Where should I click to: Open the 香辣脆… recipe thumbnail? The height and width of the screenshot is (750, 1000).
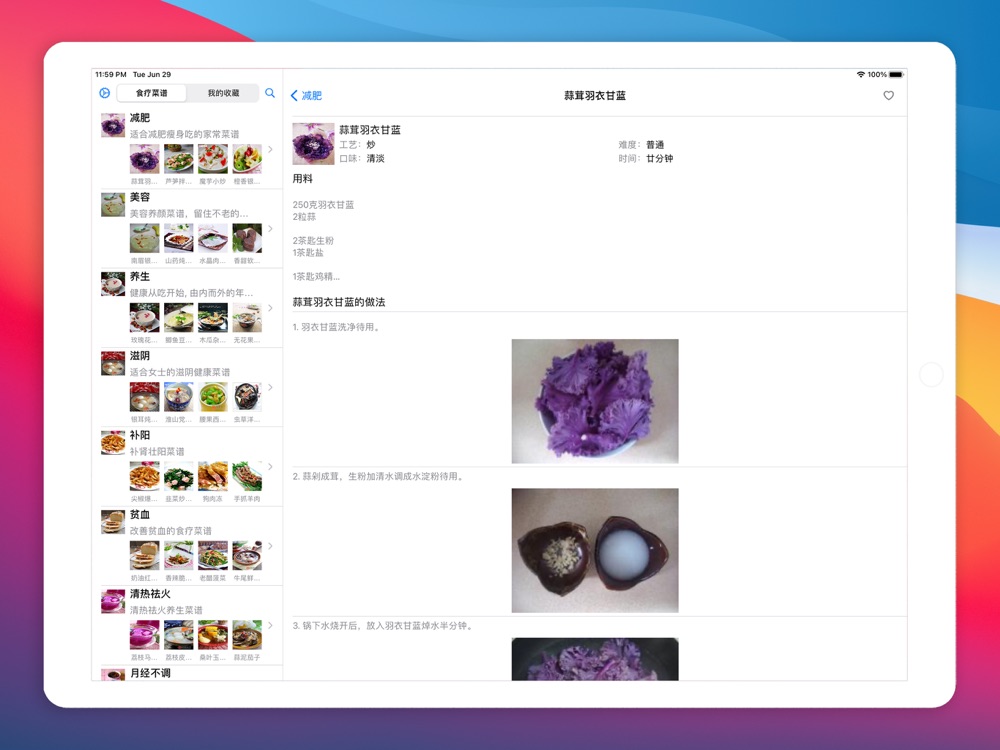[179, 556]
